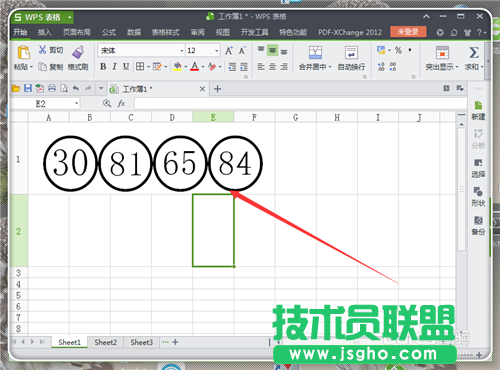This screenshot has width=500, height=370.
Task: Align text left
Action: [x=261, y=67]
